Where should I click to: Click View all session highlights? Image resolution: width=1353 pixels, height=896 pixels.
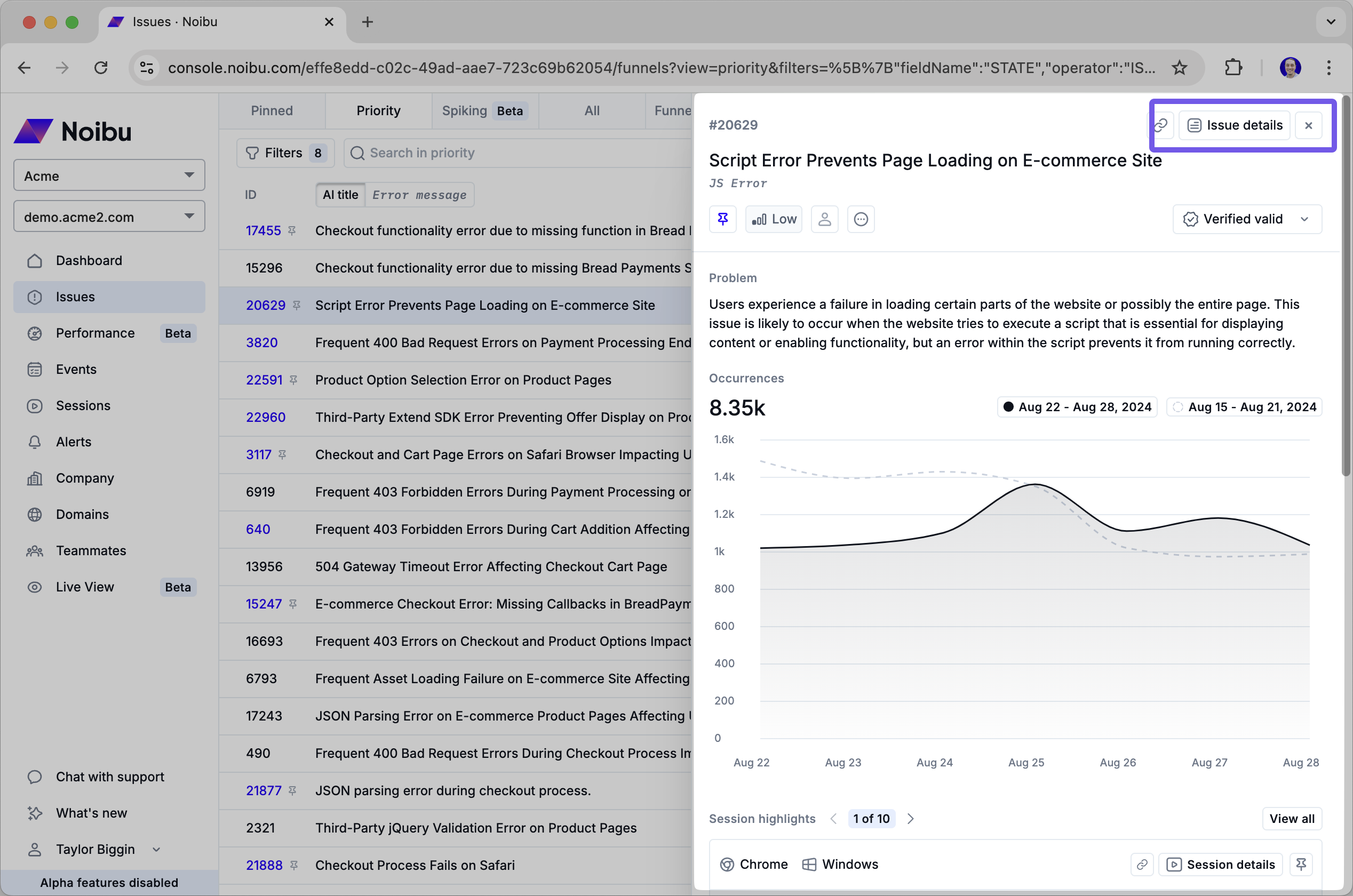(x=1291, y=818)
